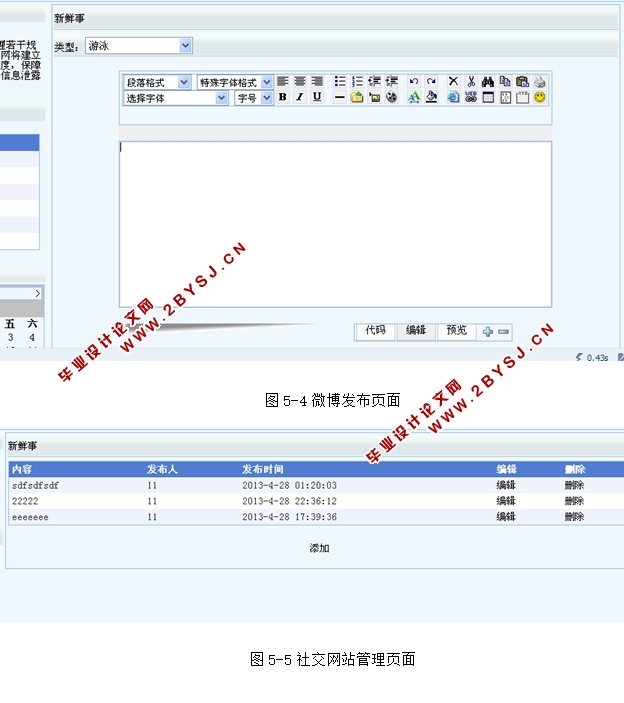This screenshot has width=624, height=703.
Task: Click the 添加 link below the table
Action: point(319,548)
